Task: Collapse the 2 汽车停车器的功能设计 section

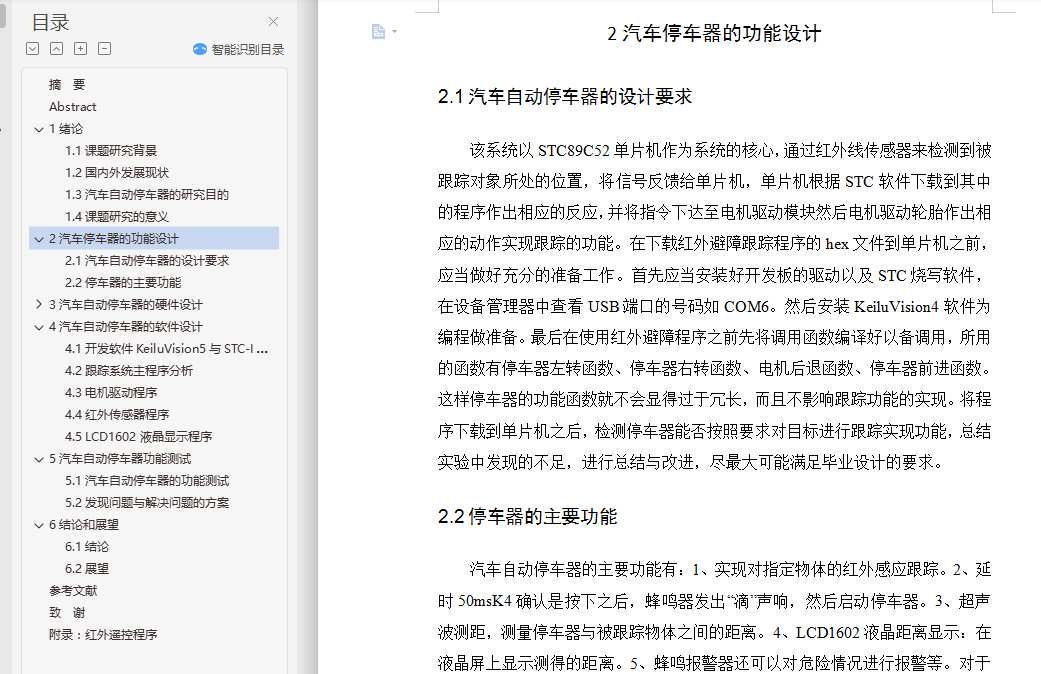Action: 39,239
